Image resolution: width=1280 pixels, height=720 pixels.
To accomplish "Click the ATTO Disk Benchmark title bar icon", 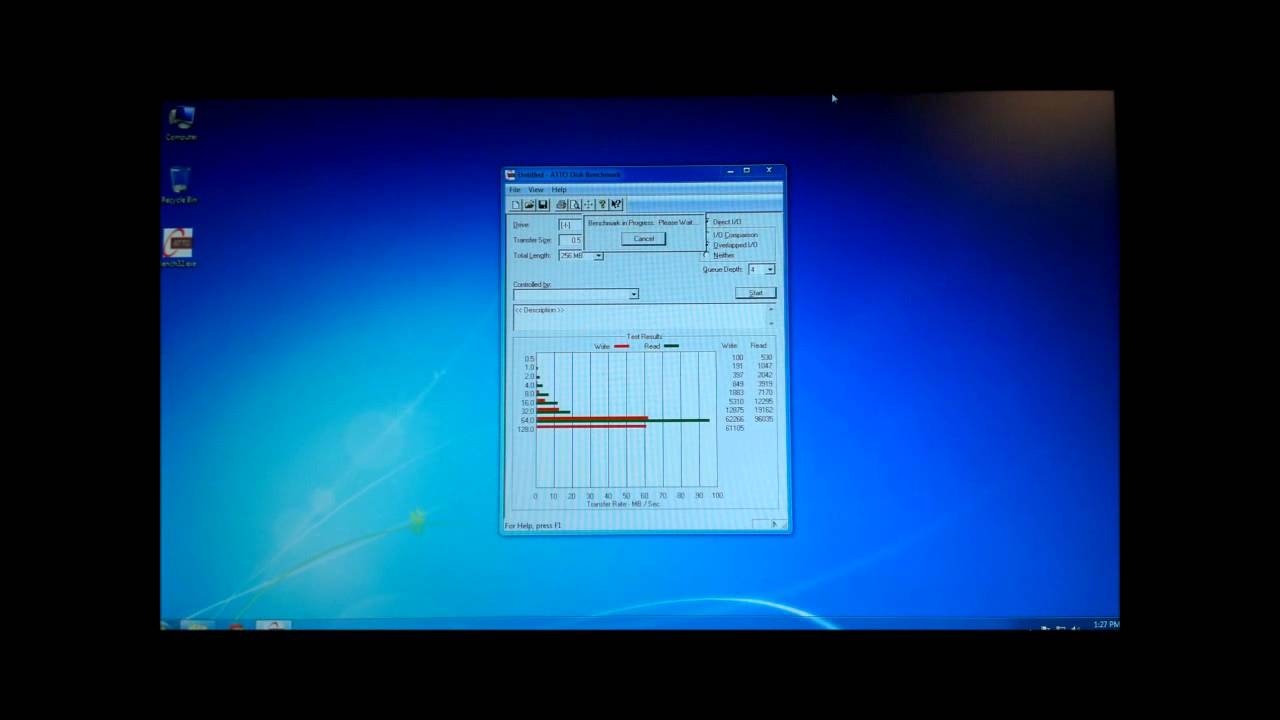I will pyautogui.click(x=510, y=175).
